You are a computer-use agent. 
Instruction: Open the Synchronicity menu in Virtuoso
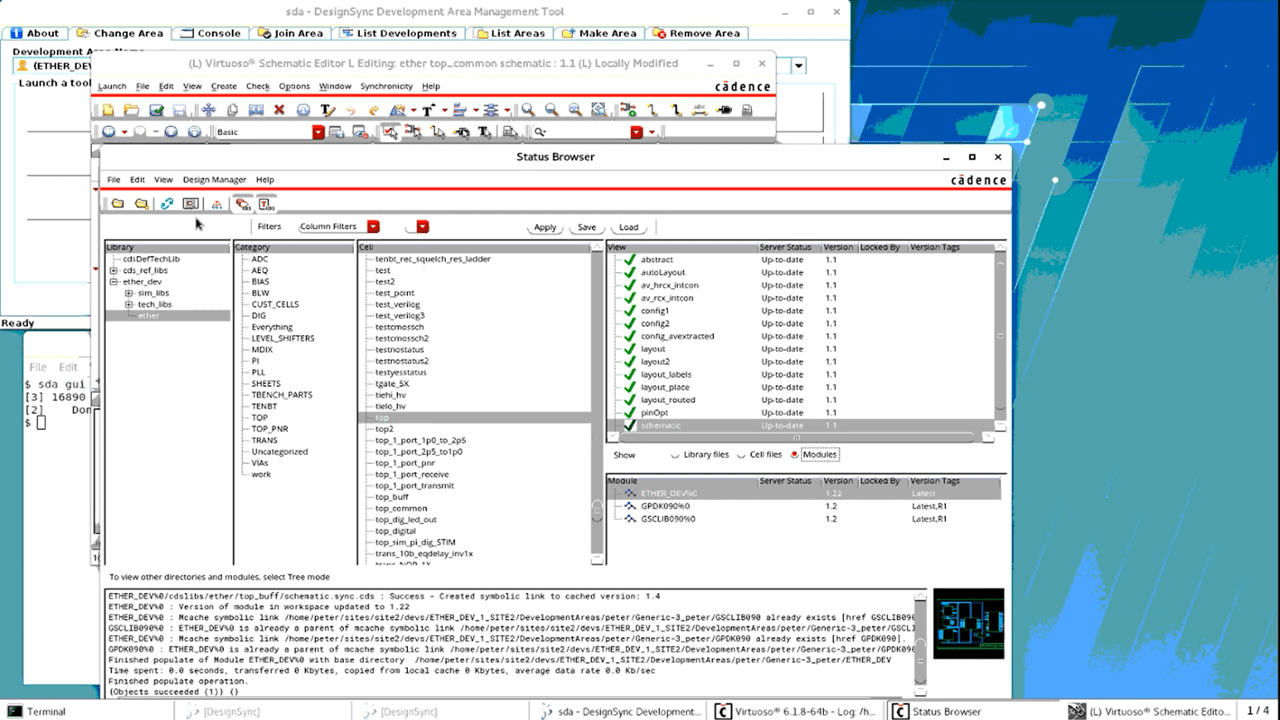(x=386, y=87)
